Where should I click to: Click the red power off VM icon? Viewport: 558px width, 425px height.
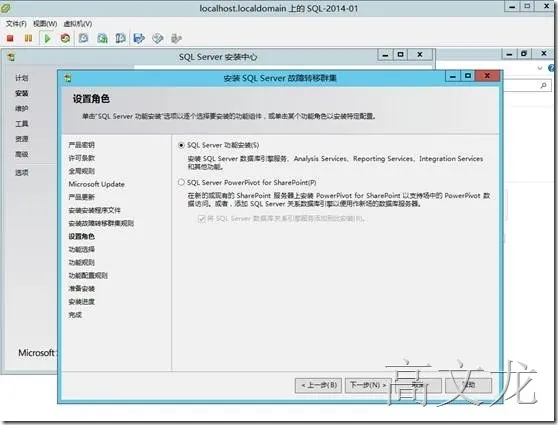point(10,38)
